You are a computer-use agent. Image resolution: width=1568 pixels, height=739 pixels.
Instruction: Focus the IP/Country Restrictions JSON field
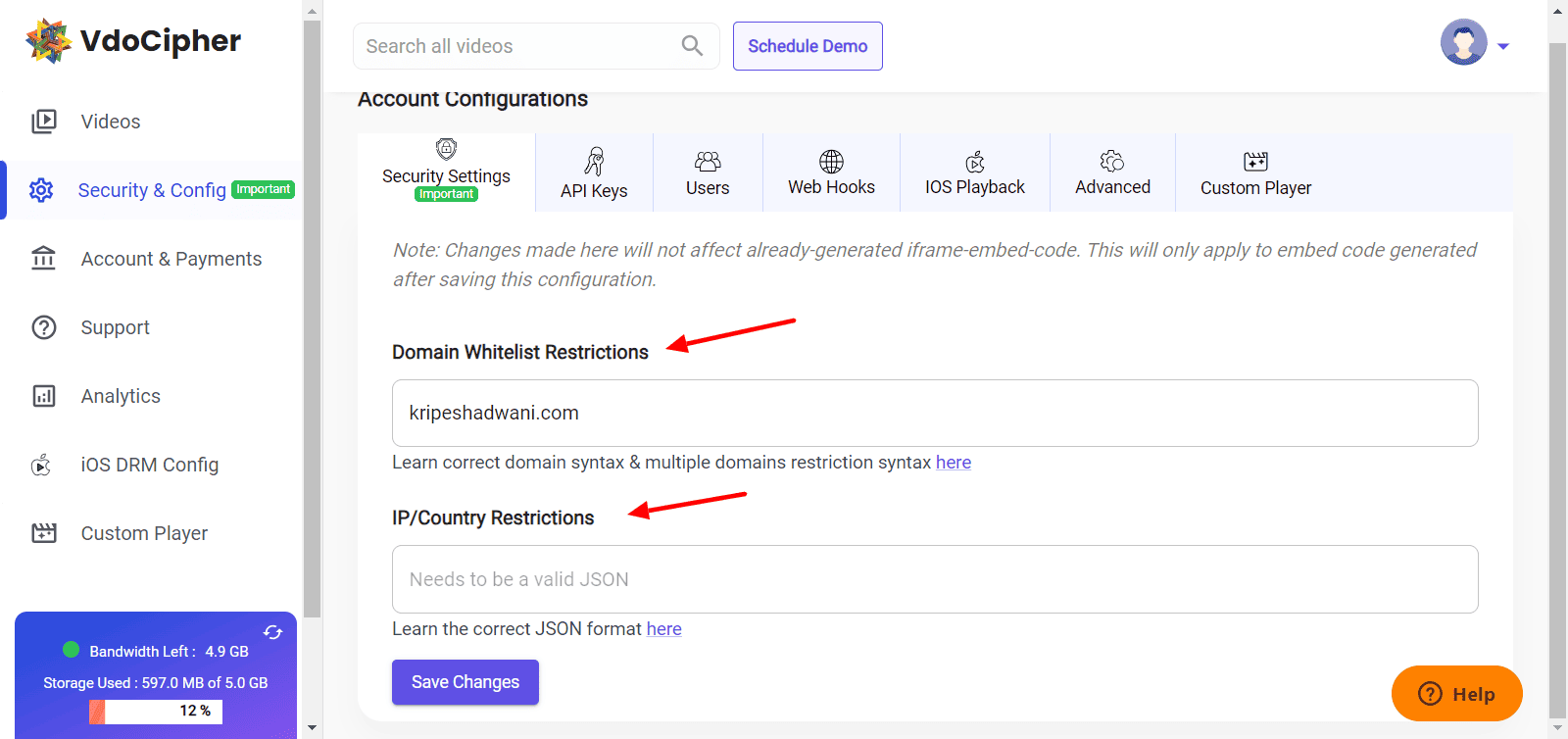pyautogui.click(x=935, y=579)
